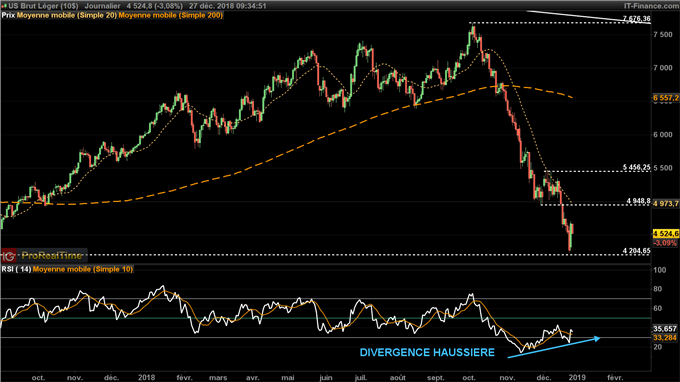Open the RSI (14) indicator settings label
This screenshot has height=382, width=680.
[x=16, y=269]
